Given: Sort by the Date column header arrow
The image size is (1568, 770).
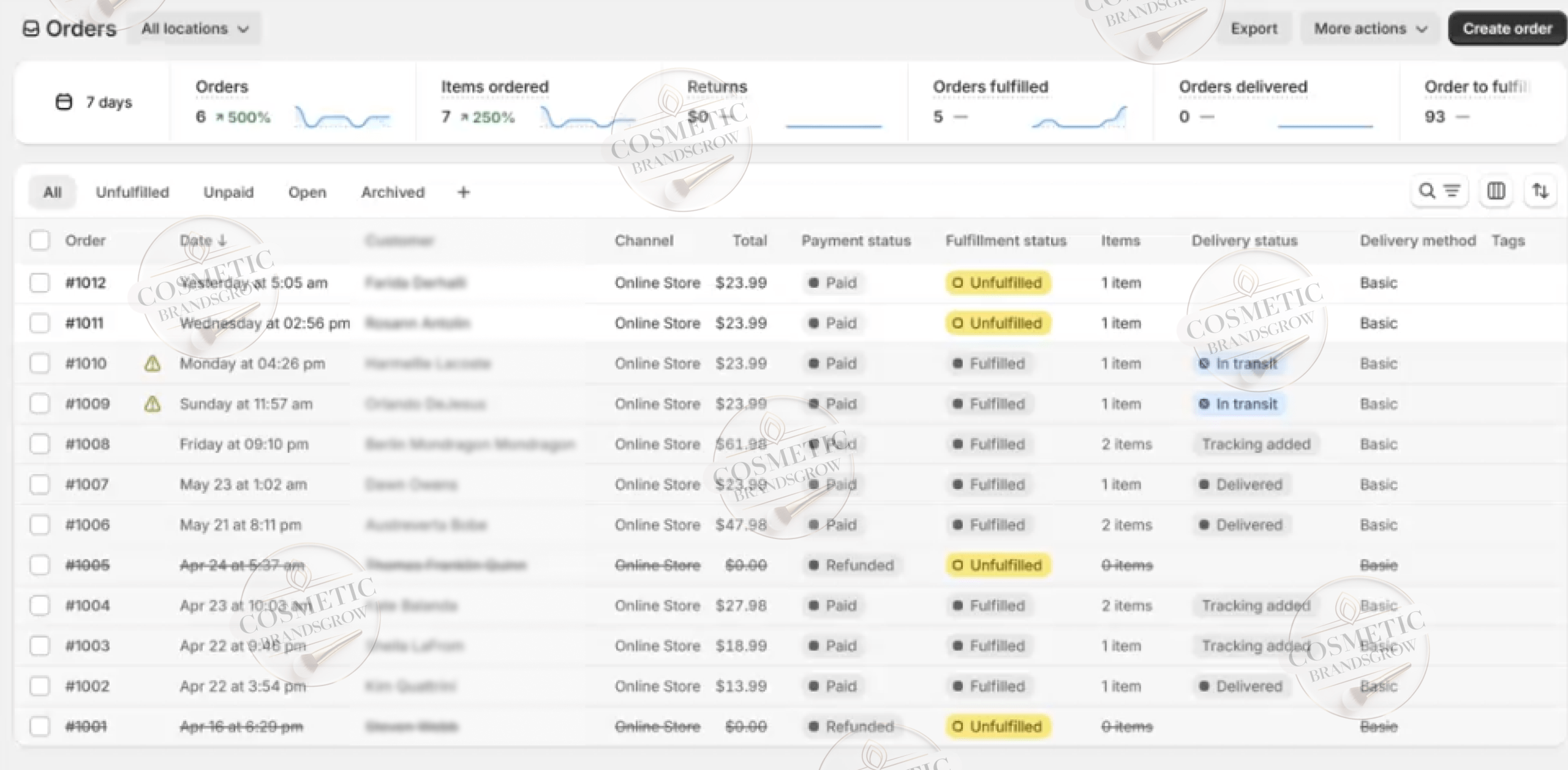Looking at the screenshot, I should click(222, 241).
